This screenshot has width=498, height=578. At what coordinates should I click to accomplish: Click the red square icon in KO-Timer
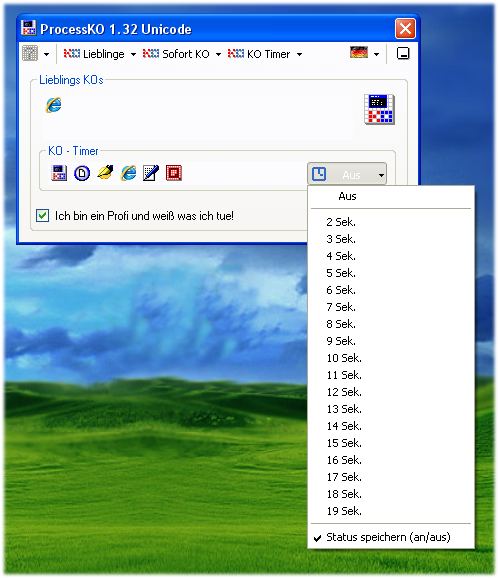(x=174, y=173)
